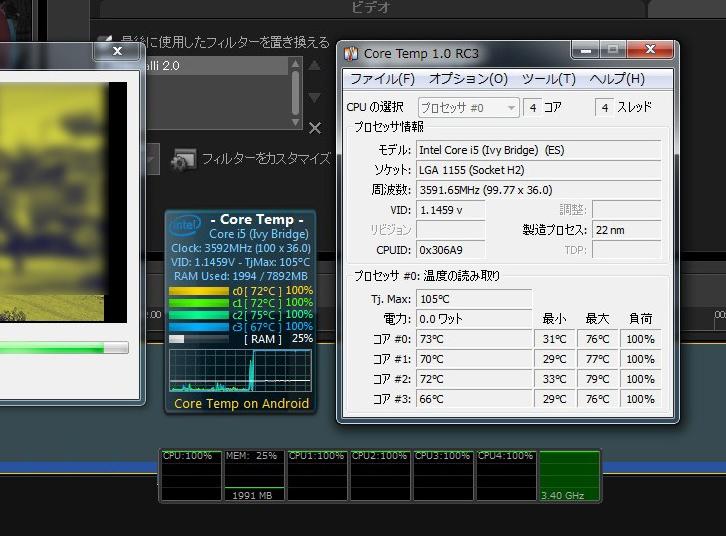Click the フィルターをカスタマイズ button
The image size is (726, 536).
(265, 159)
